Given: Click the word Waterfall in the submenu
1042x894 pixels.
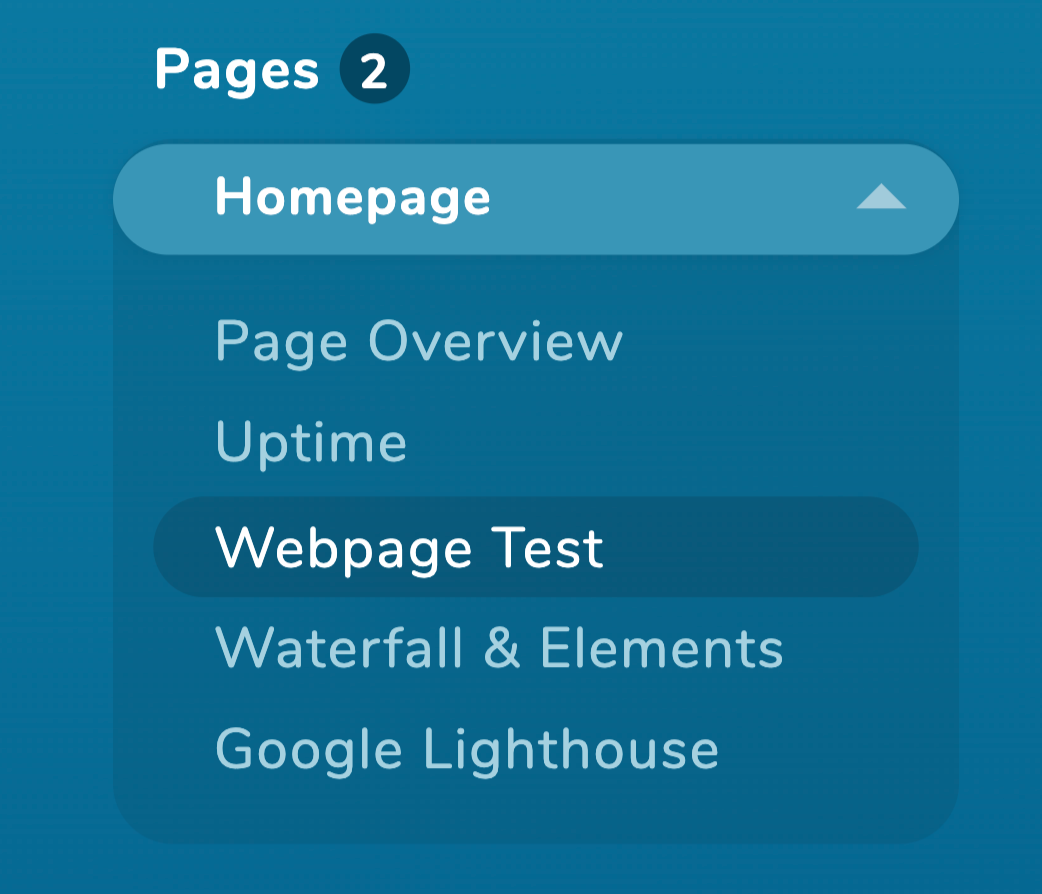Looking at the screenshot, I should (339, 648).
